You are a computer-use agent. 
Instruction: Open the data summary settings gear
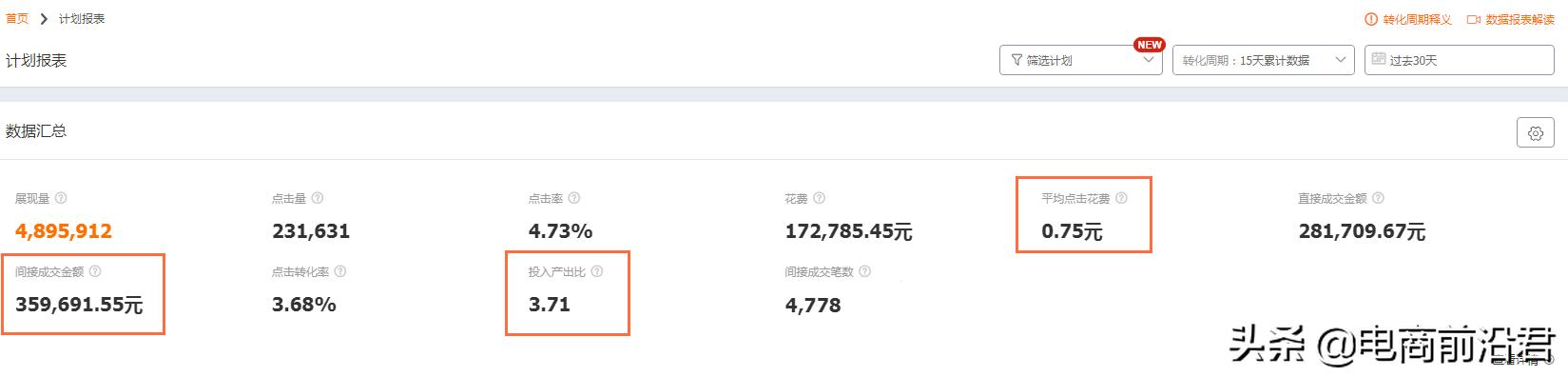(1535, 133)
